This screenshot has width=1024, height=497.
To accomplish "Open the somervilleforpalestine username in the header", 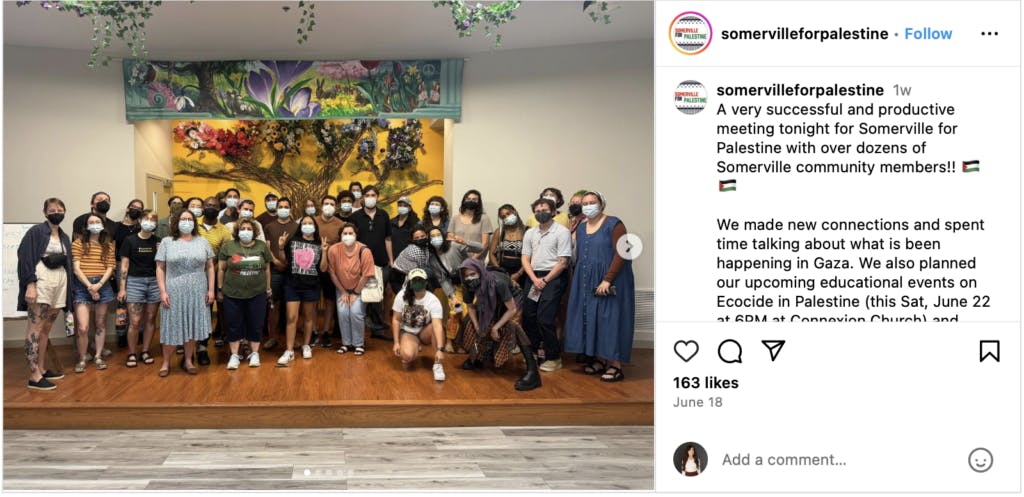I will (805, 34).
